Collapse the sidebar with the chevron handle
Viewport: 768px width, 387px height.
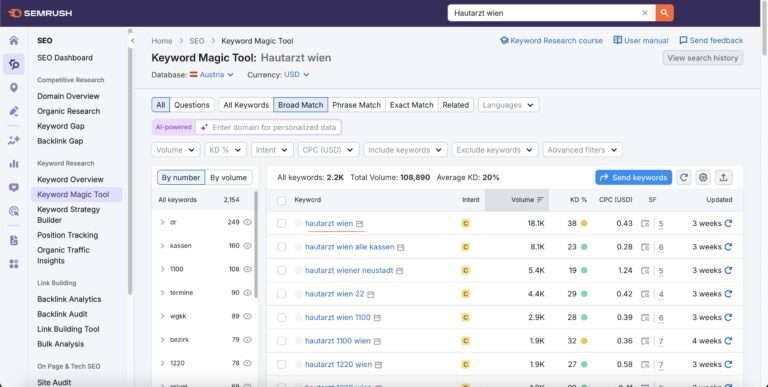coord(132,41)
